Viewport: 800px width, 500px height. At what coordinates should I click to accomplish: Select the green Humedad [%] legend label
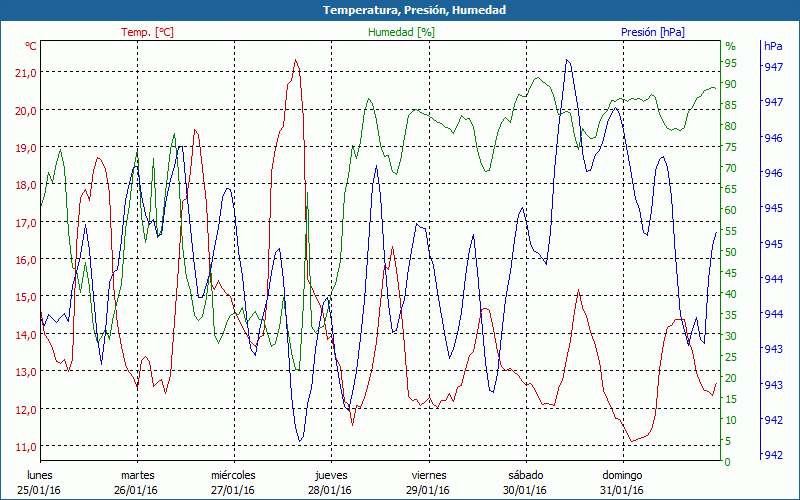[401, 32]
